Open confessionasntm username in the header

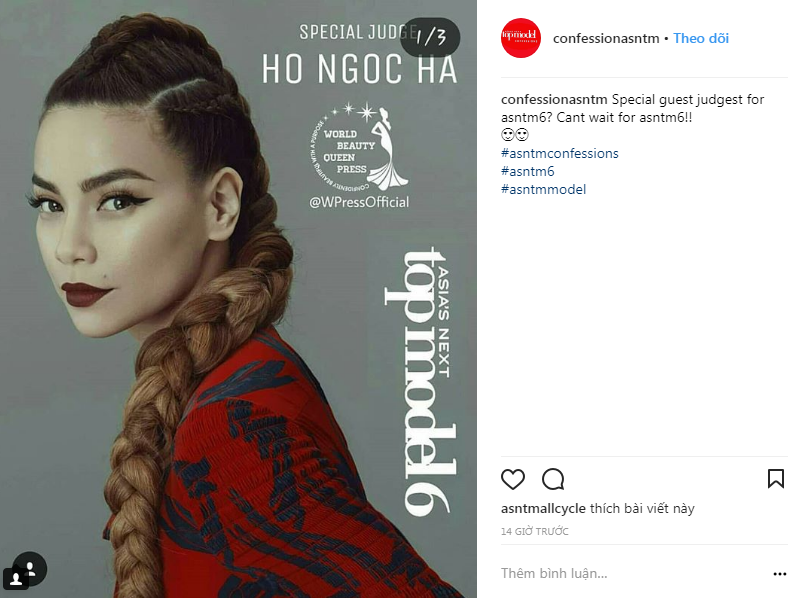tap(606, 38)
